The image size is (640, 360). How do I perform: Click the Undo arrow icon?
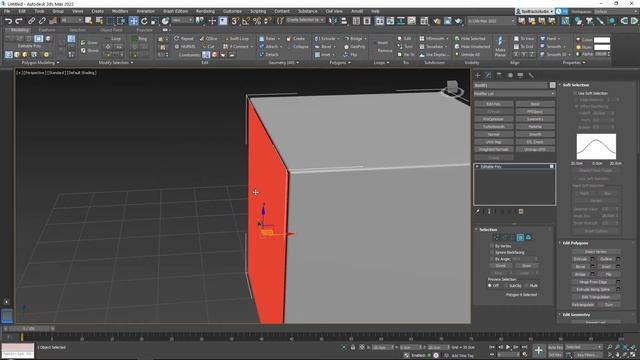[8, 21]
